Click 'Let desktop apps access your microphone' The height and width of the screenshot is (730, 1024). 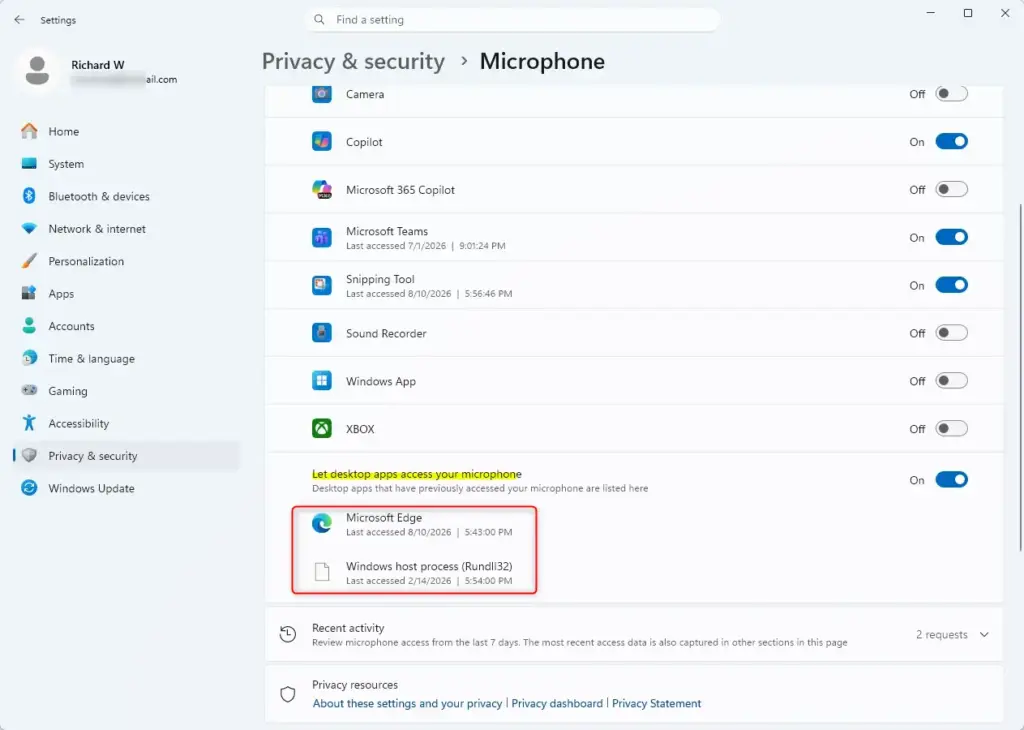click(x=417, y=474)
